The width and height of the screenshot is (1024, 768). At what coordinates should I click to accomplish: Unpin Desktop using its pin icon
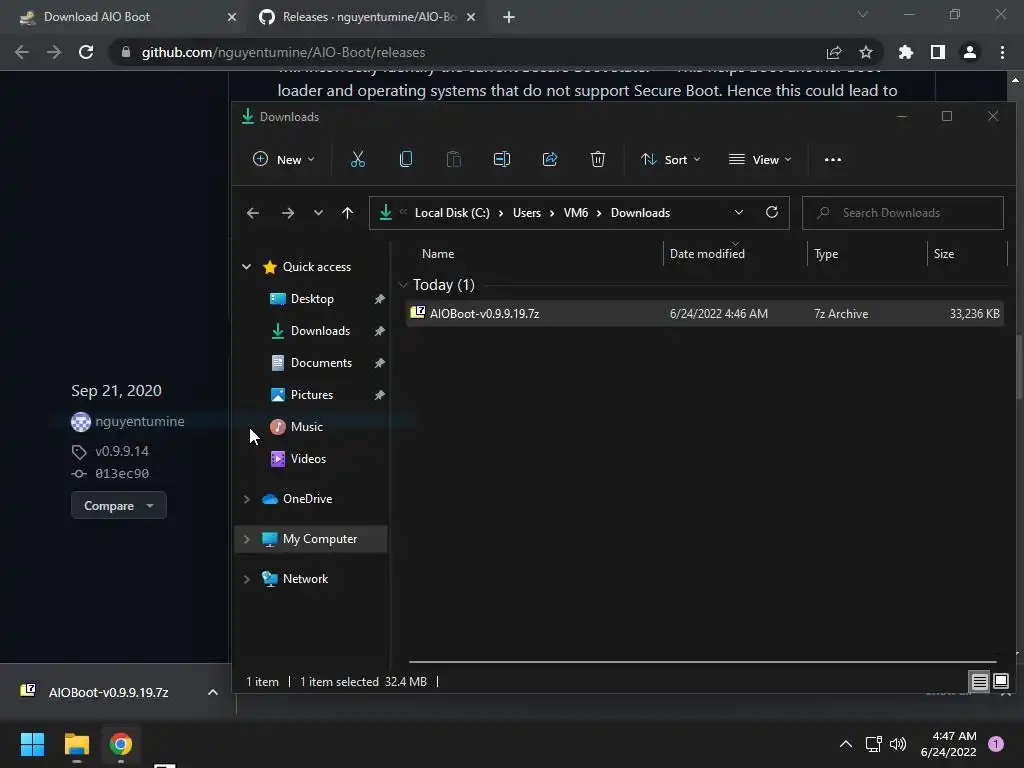pos(379,299)
